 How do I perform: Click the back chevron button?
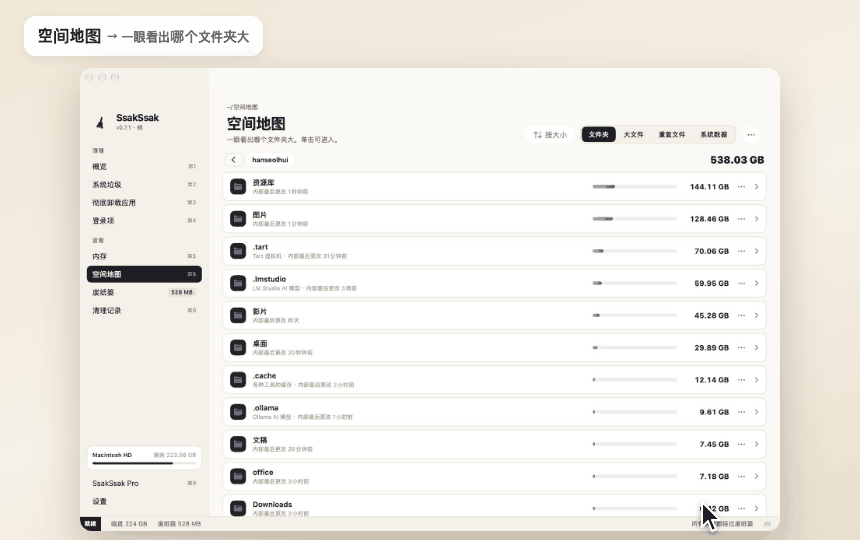234,160
